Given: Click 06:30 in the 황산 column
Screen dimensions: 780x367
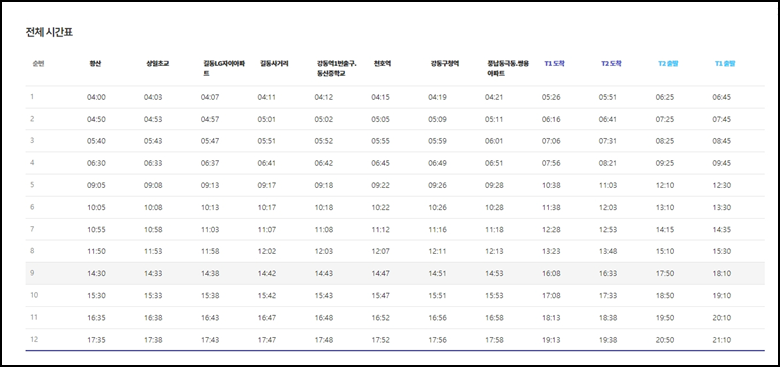Looking at the screenshot, I should pos(96,163).
